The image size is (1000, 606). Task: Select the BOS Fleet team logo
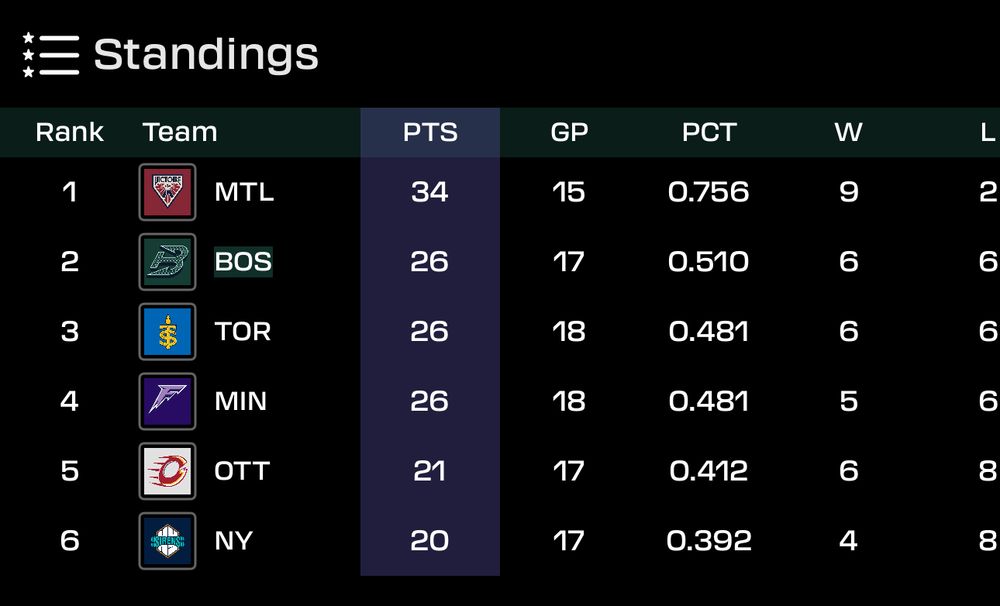pos(166,261)
